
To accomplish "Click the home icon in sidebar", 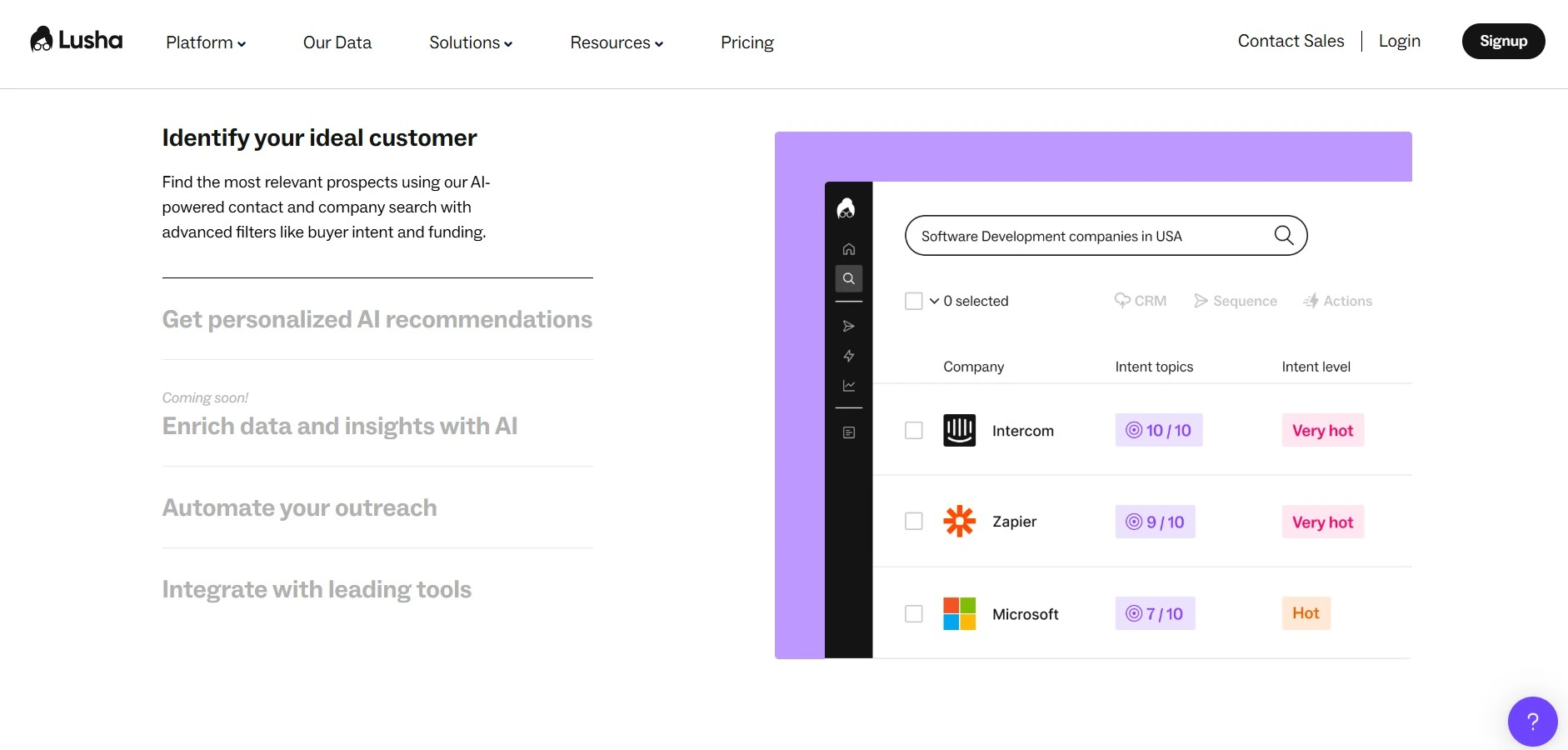I will point(849,249).
